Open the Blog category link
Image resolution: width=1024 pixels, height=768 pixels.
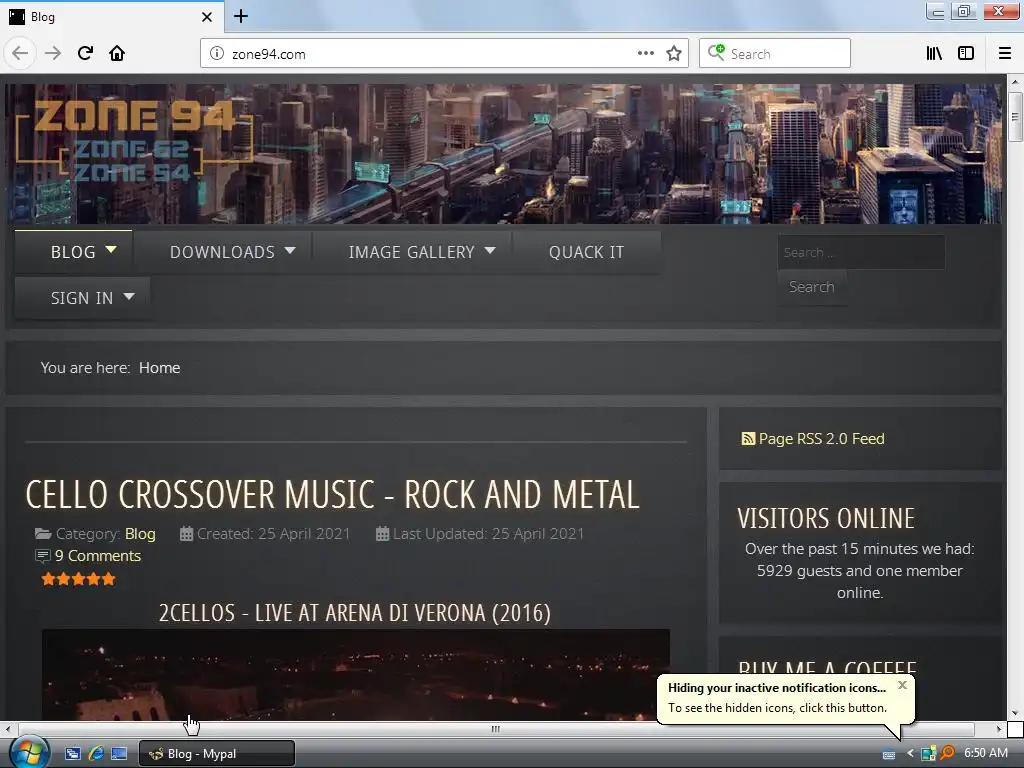(x=140, y=534)
